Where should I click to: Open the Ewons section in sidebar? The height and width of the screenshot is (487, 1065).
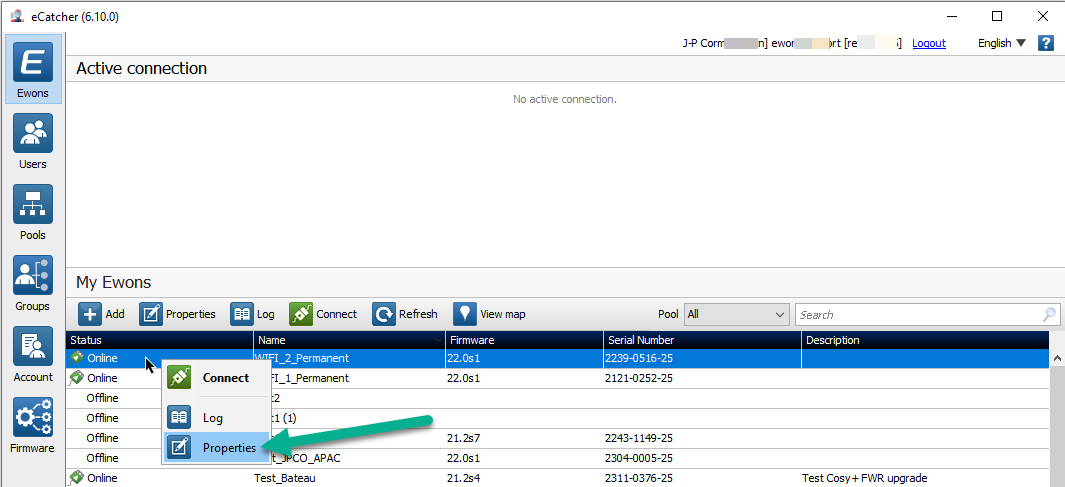(33, 69)
